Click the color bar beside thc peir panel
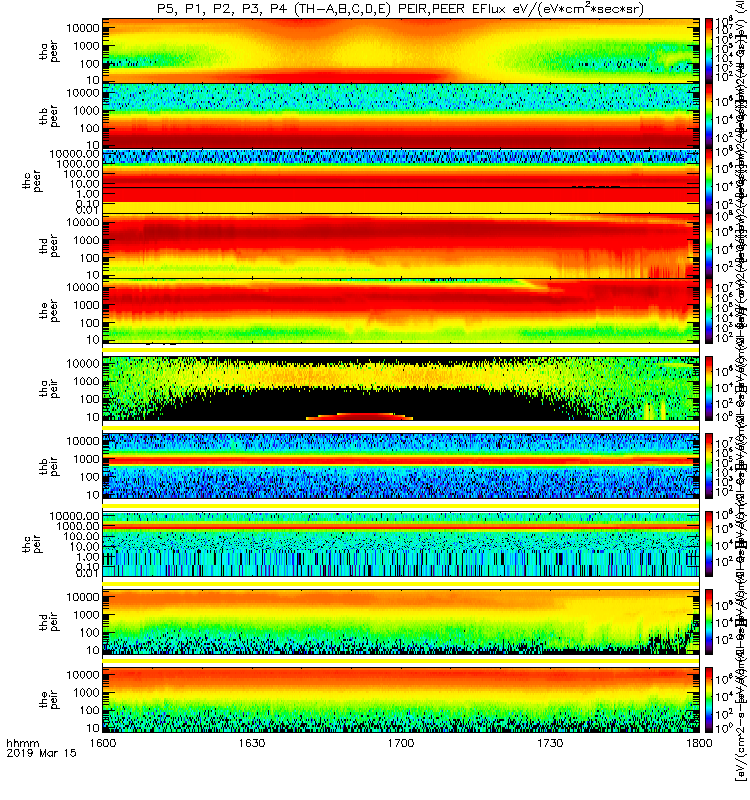 (x=709, y=543)
